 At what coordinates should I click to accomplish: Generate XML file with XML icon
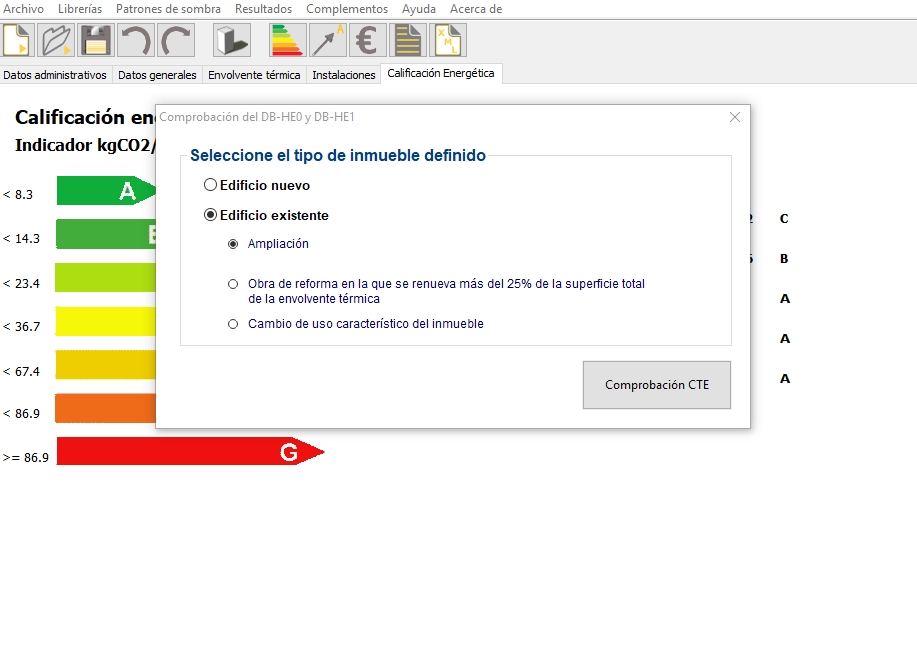pos(447,41)
